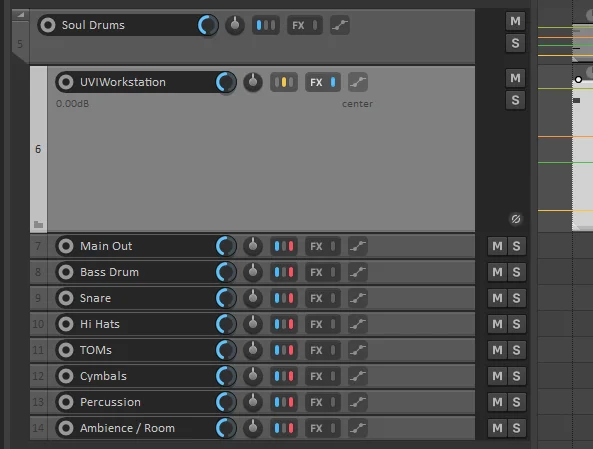
Task: Click the Snare volume knob
Action: 226,298
